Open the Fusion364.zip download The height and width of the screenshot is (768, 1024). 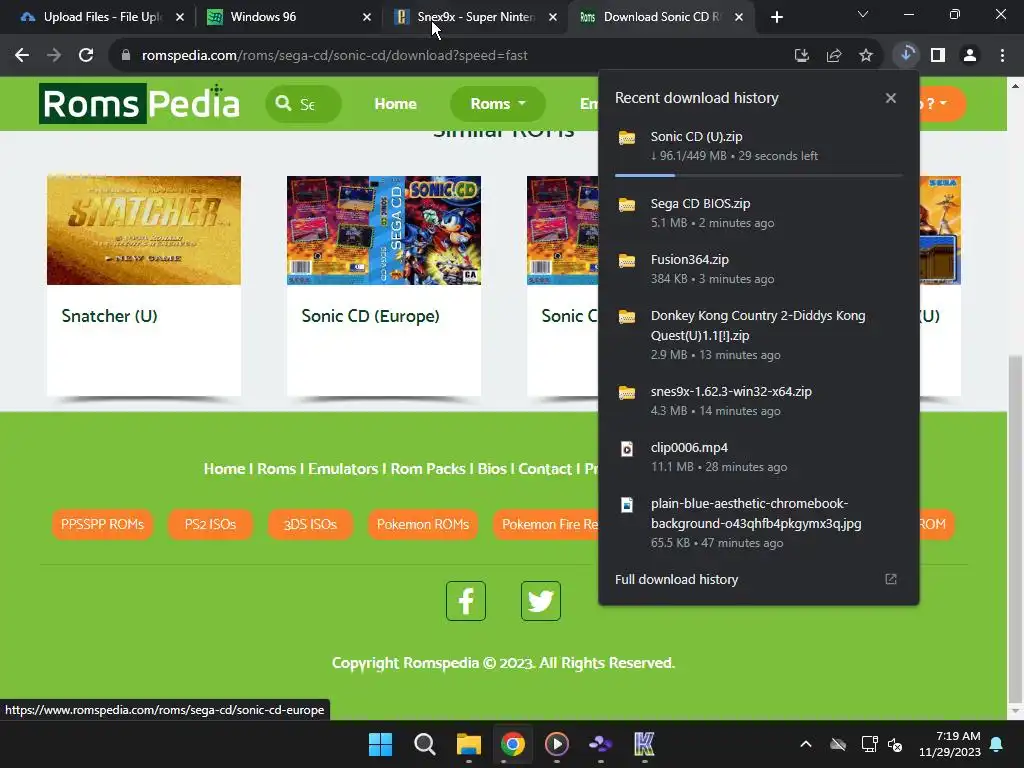pos(758,269)
